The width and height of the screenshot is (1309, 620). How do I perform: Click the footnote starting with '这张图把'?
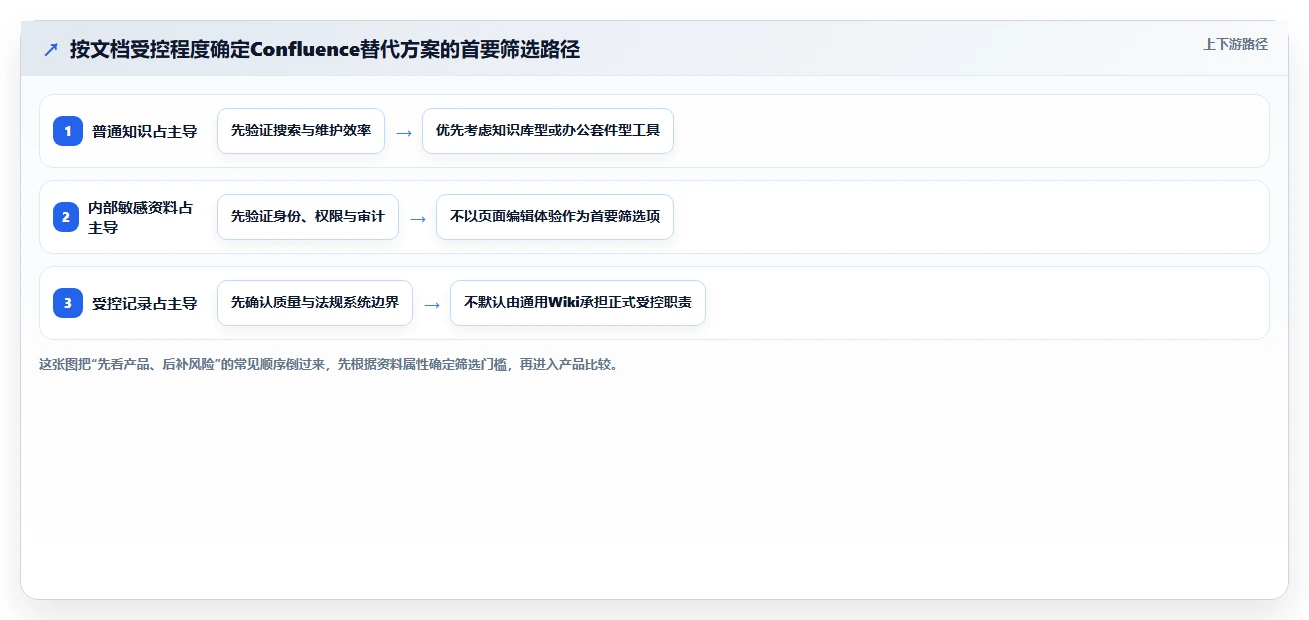click(328, 365)
